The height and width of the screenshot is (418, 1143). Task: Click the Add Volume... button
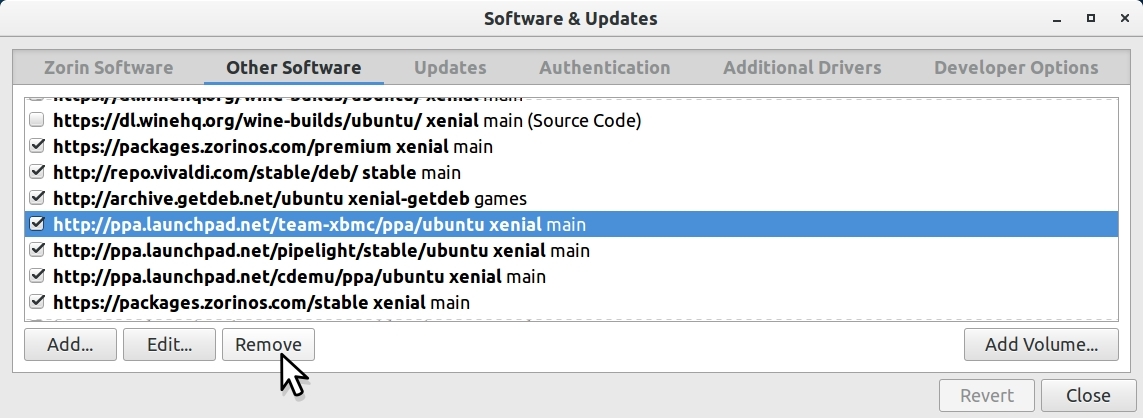pyautogui.click(x=1041, y=345)
